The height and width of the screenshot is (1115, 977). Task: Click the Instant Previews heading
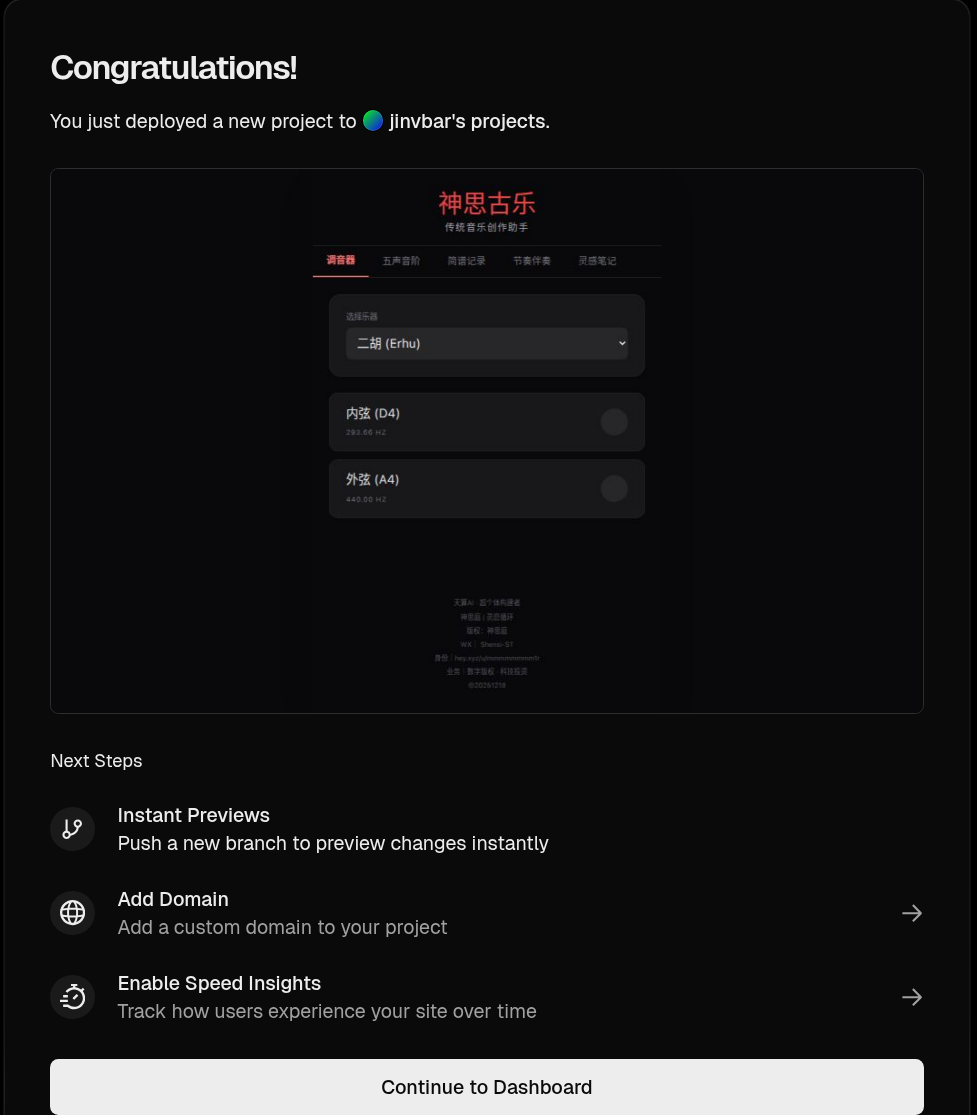pyautogui.click(x=194, y=815)
